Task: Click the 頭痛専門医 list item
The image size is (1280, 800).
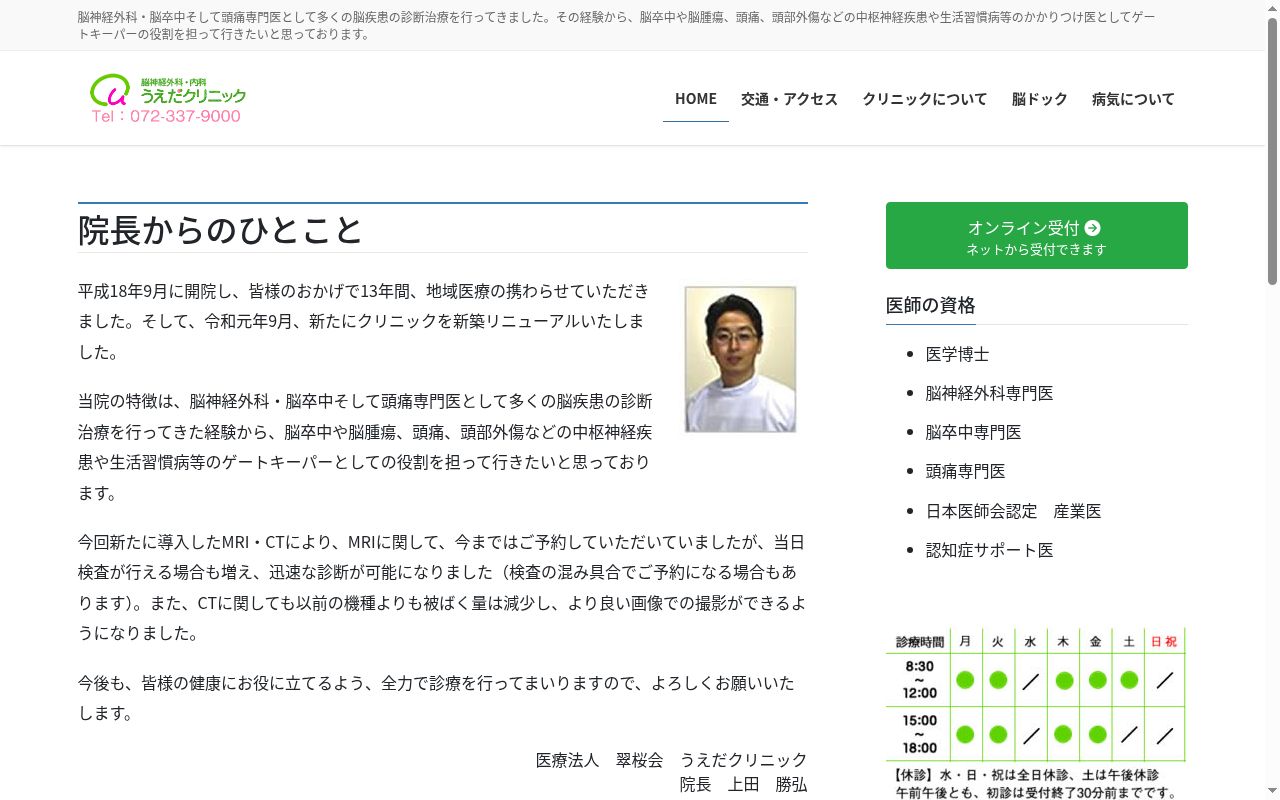Action: tap(965, 471)
